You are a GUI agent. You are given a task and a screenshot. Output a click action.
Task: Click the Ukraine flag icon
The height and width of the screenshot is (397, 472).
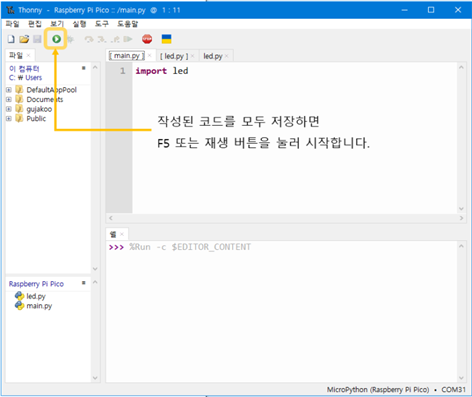[x=166, y=39]
